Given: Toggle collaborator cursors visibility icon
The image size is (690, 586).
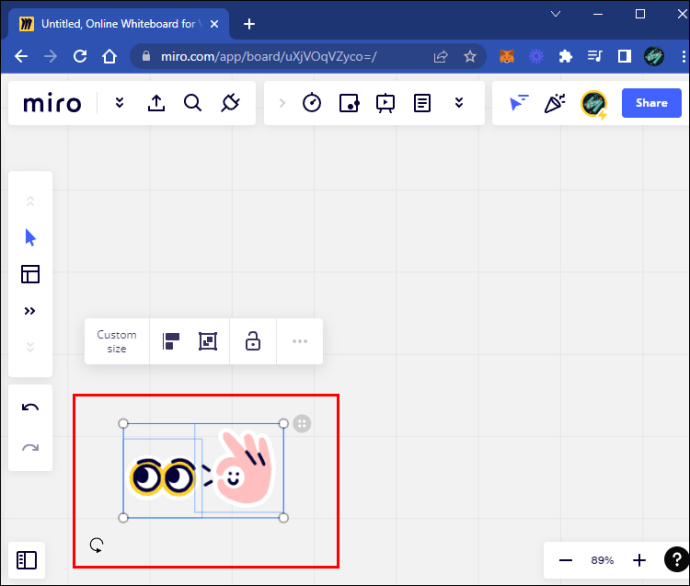Looking at the screenshot, I should pos(518,103).
